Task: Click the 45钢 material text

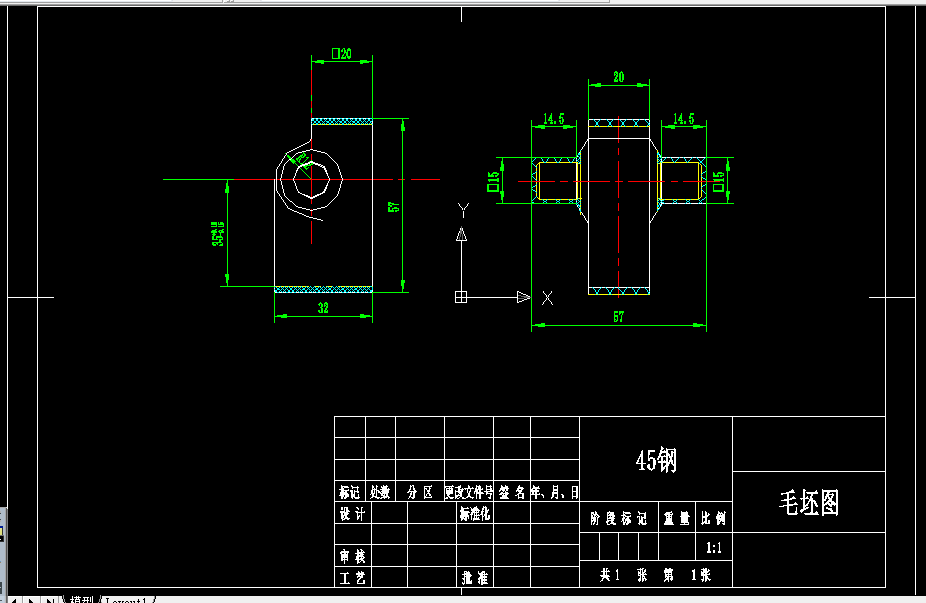Action: [656, 460]
